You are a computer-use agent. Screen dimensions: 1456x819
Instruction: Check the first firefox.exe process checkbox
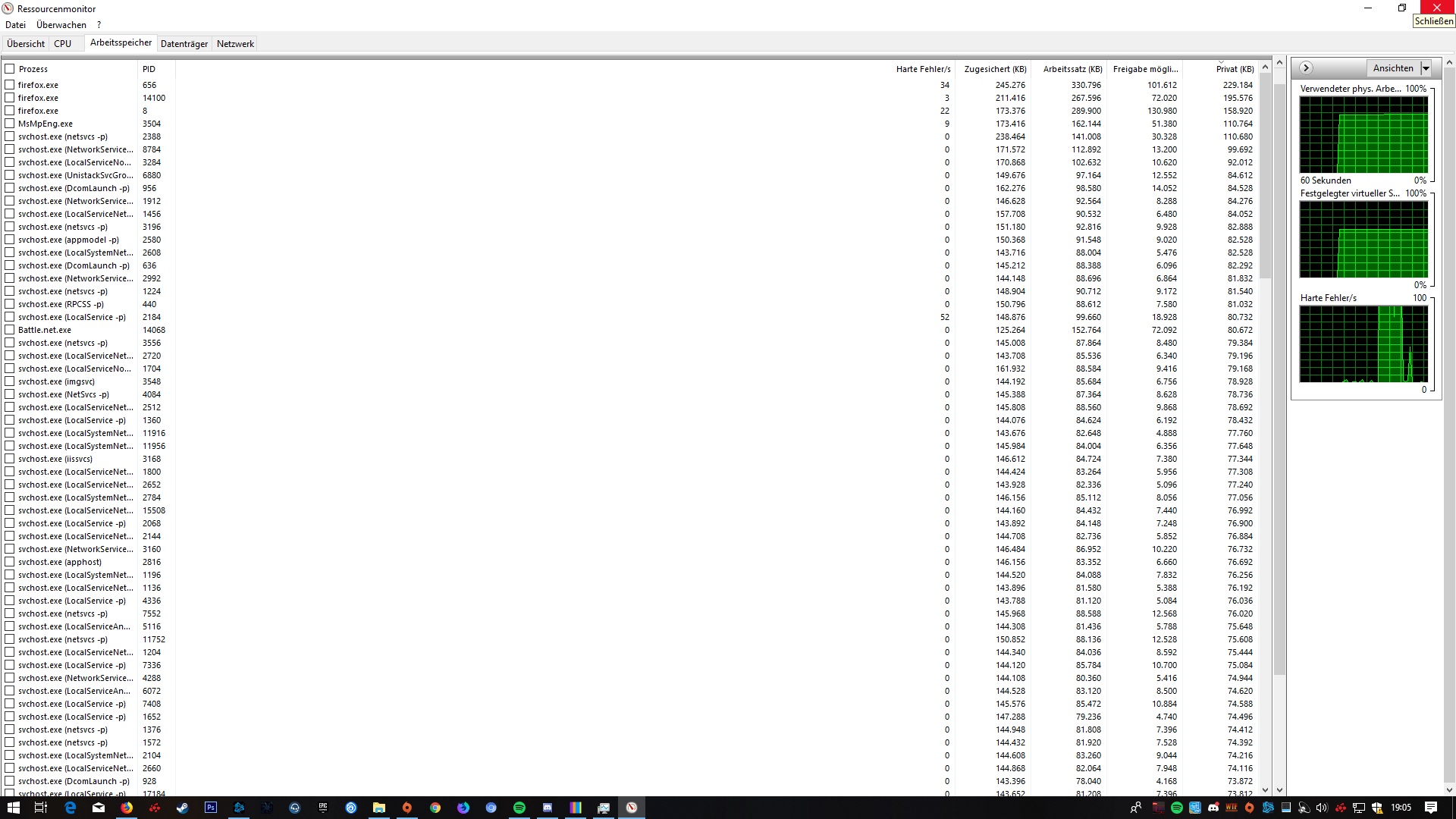coord(10,85)
